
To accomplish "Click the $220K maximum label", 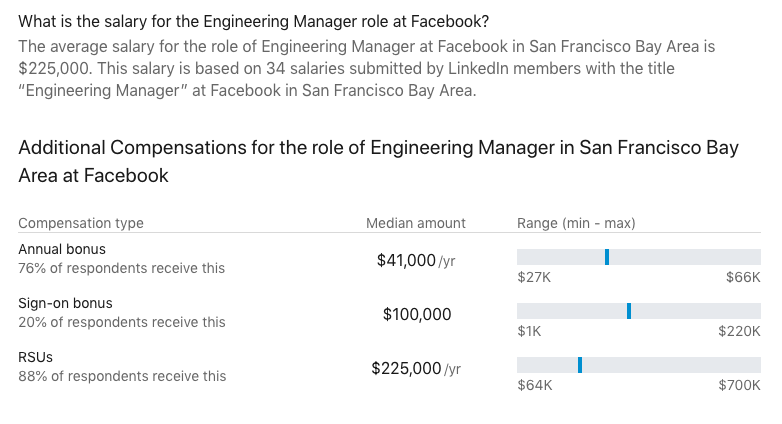I will (x=739, y=331).
